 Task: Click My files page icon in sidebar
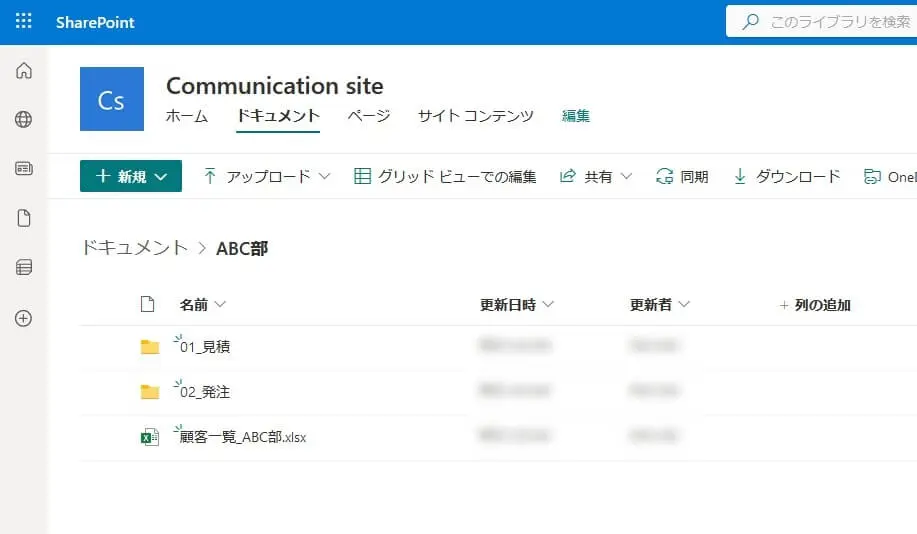pos(24,218)
